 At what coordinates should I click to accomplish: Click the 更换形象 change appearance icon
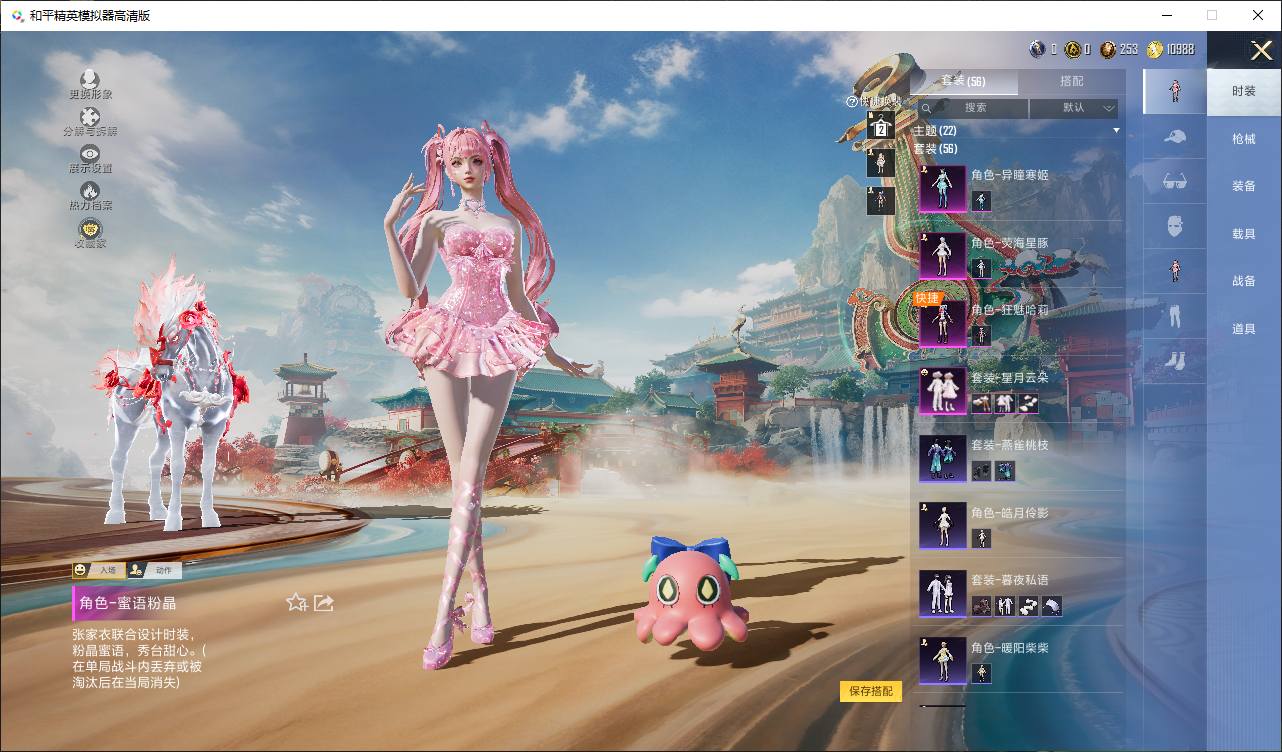tap(90, 79)
